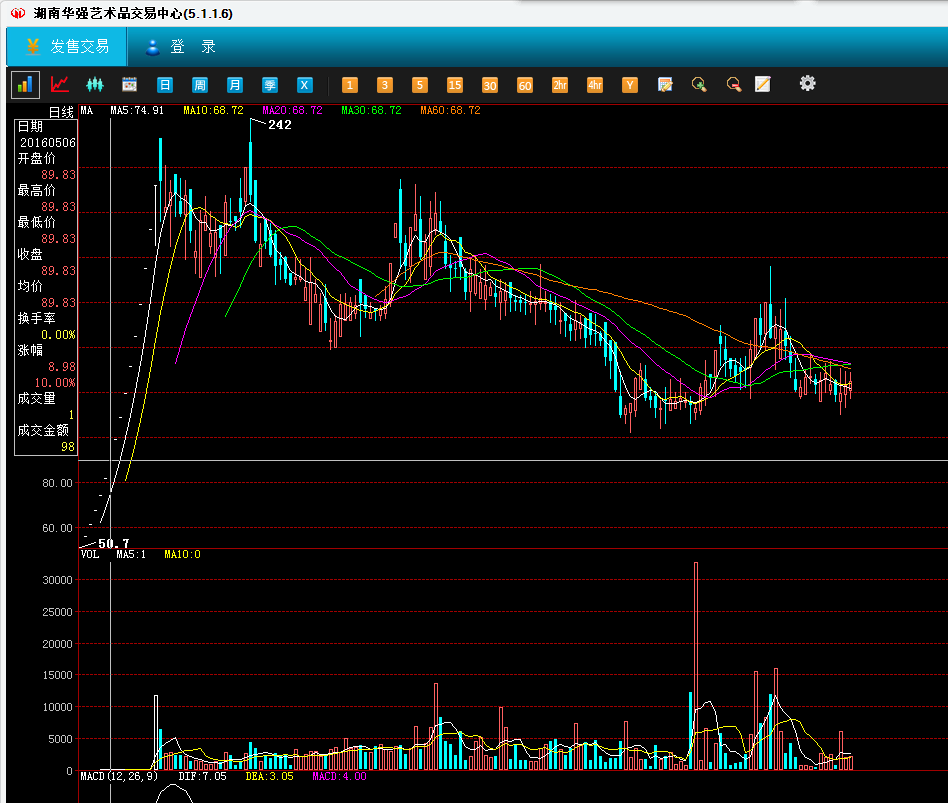Image resolution: width=948 pixels, height=803 pixels.
Task: Click the 开盘价 label in info panel
Action: tap(36, 158)
